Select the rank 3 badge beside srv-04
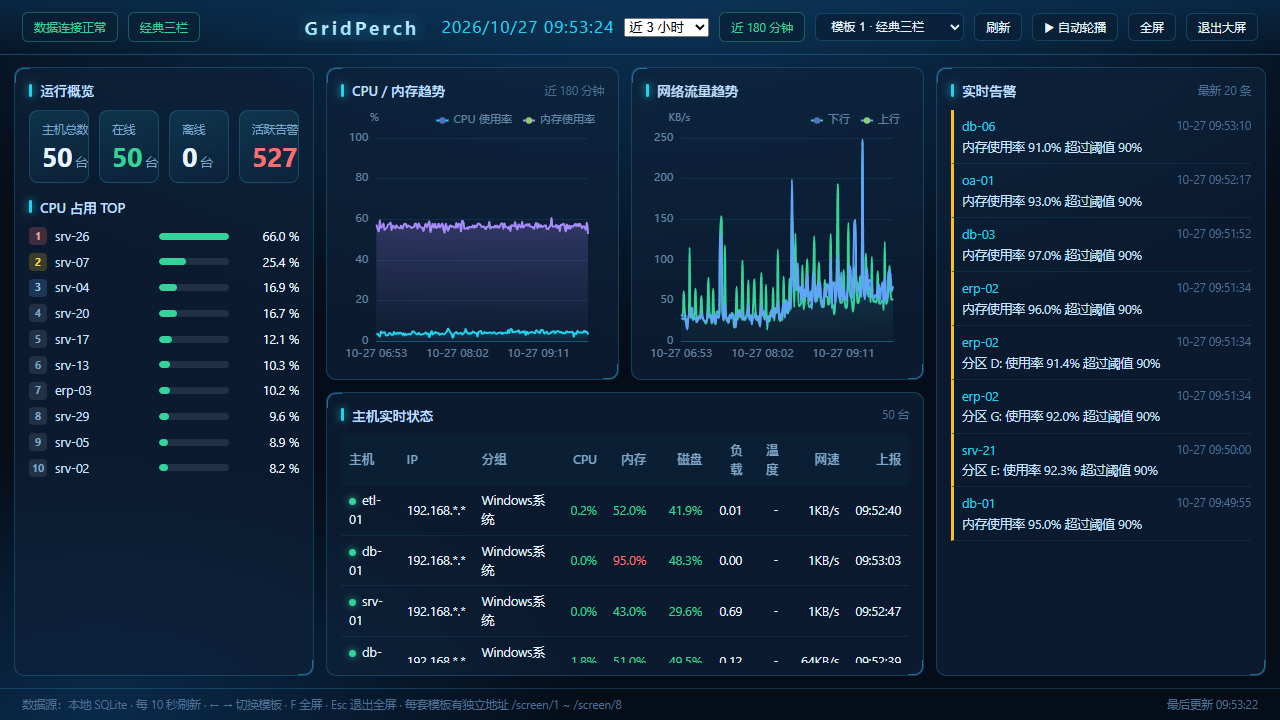The height and width of the screenshot is (720, 1280). click(x=38, y=288)
